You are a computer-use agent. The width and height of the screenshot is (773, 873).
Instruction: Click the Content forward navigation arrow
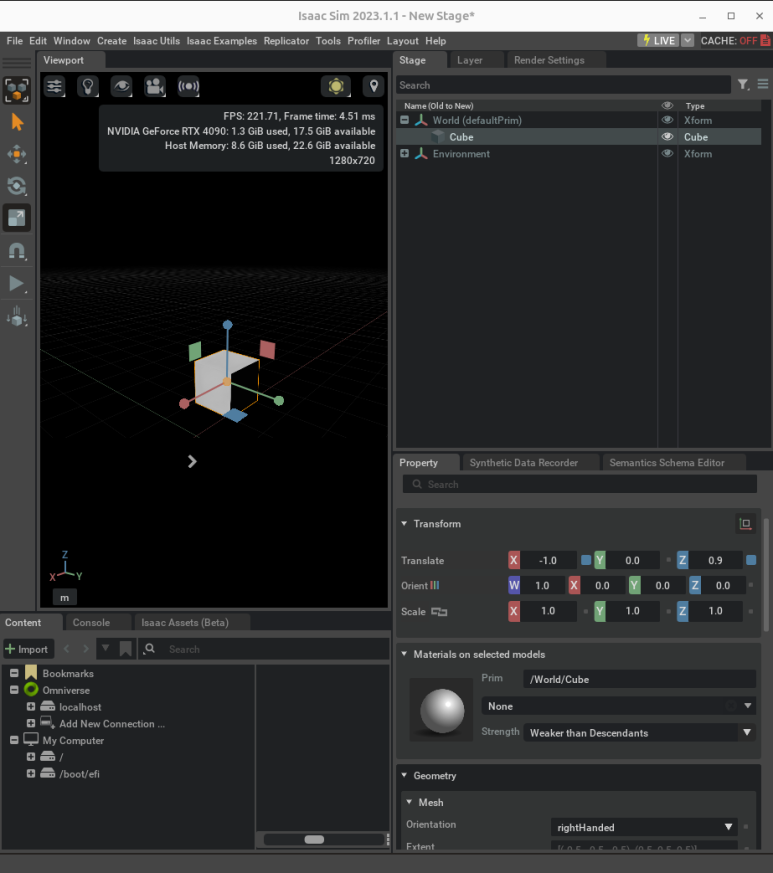pos(85,649)
